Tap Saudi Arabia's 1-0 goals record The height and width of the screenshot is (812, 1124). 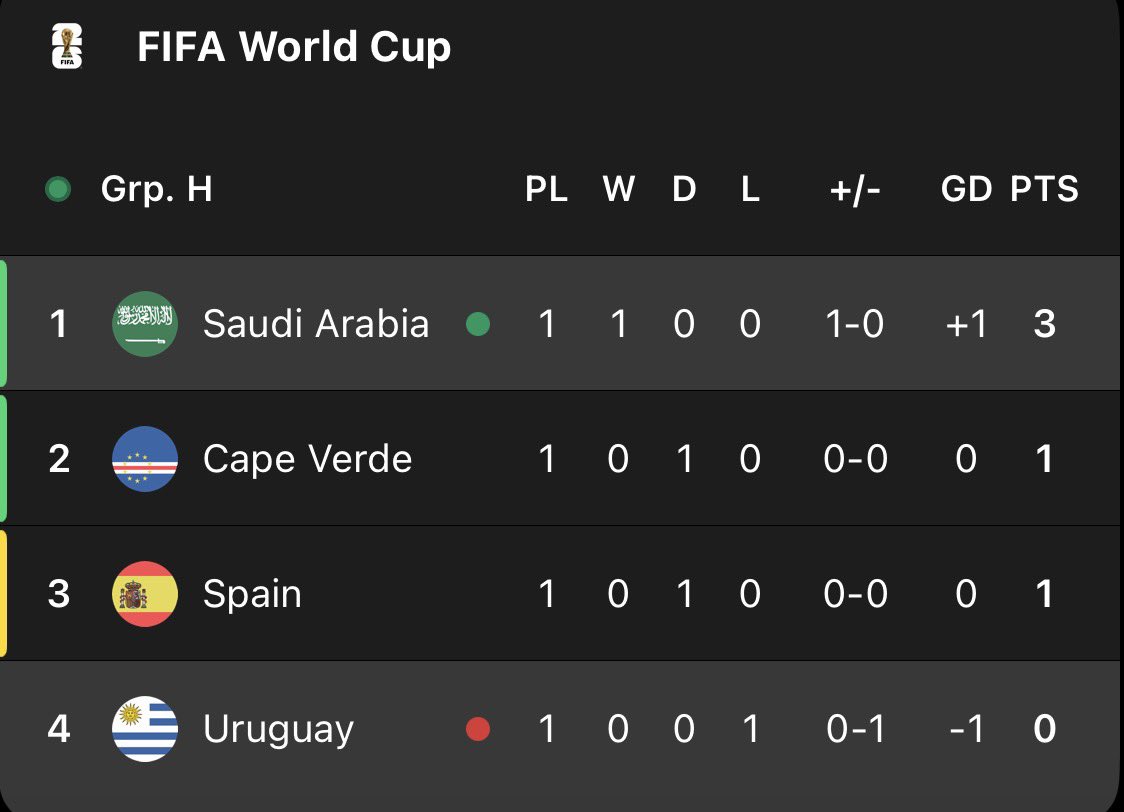(x=854, y=324)
